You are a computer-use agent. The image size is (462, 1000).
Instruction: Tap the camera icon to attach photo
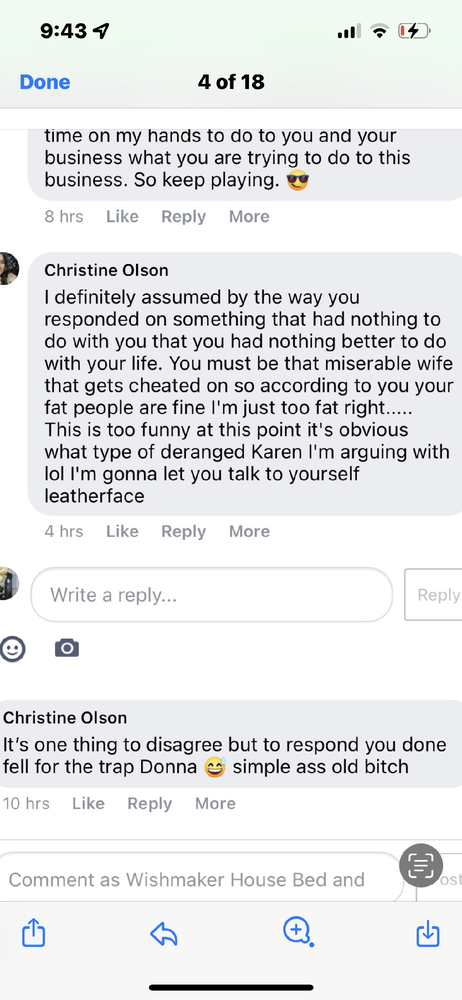(67, 648)
